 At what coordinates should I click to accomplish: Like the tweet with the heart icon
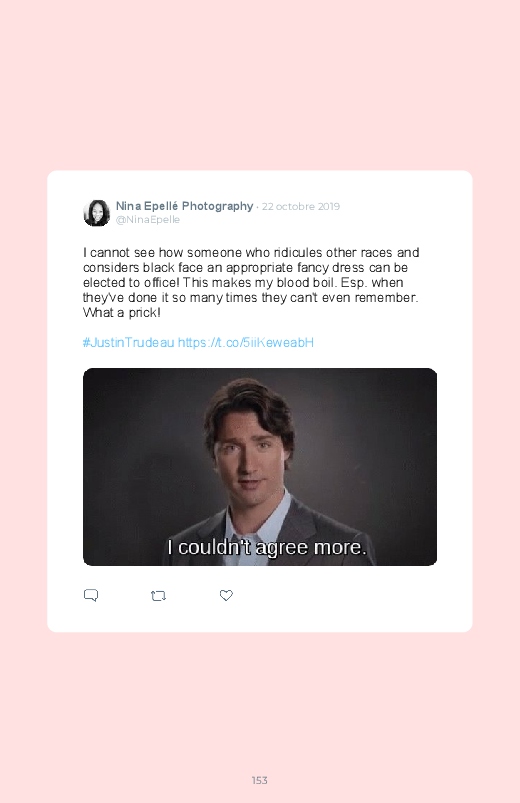pyautogui.click(x=226, y=595)
